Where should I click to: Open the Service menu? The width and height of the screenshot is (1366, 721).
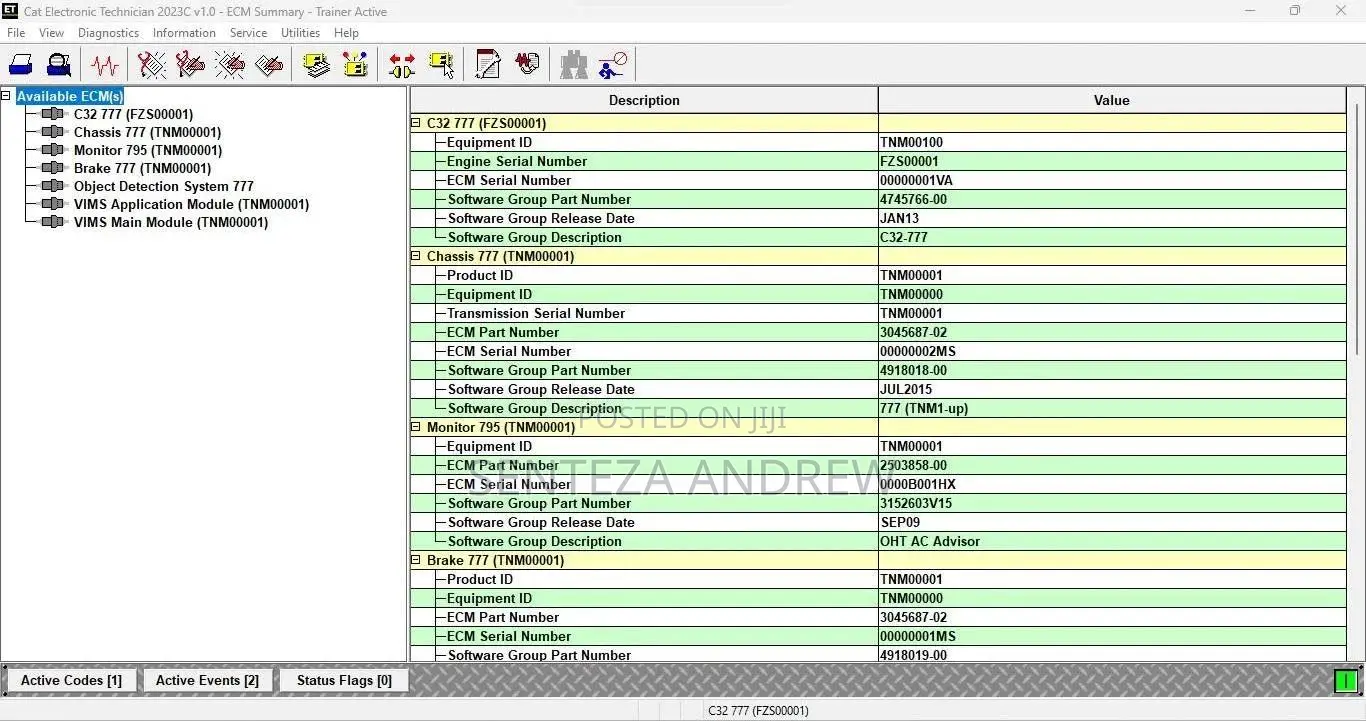tap(248, 33)
